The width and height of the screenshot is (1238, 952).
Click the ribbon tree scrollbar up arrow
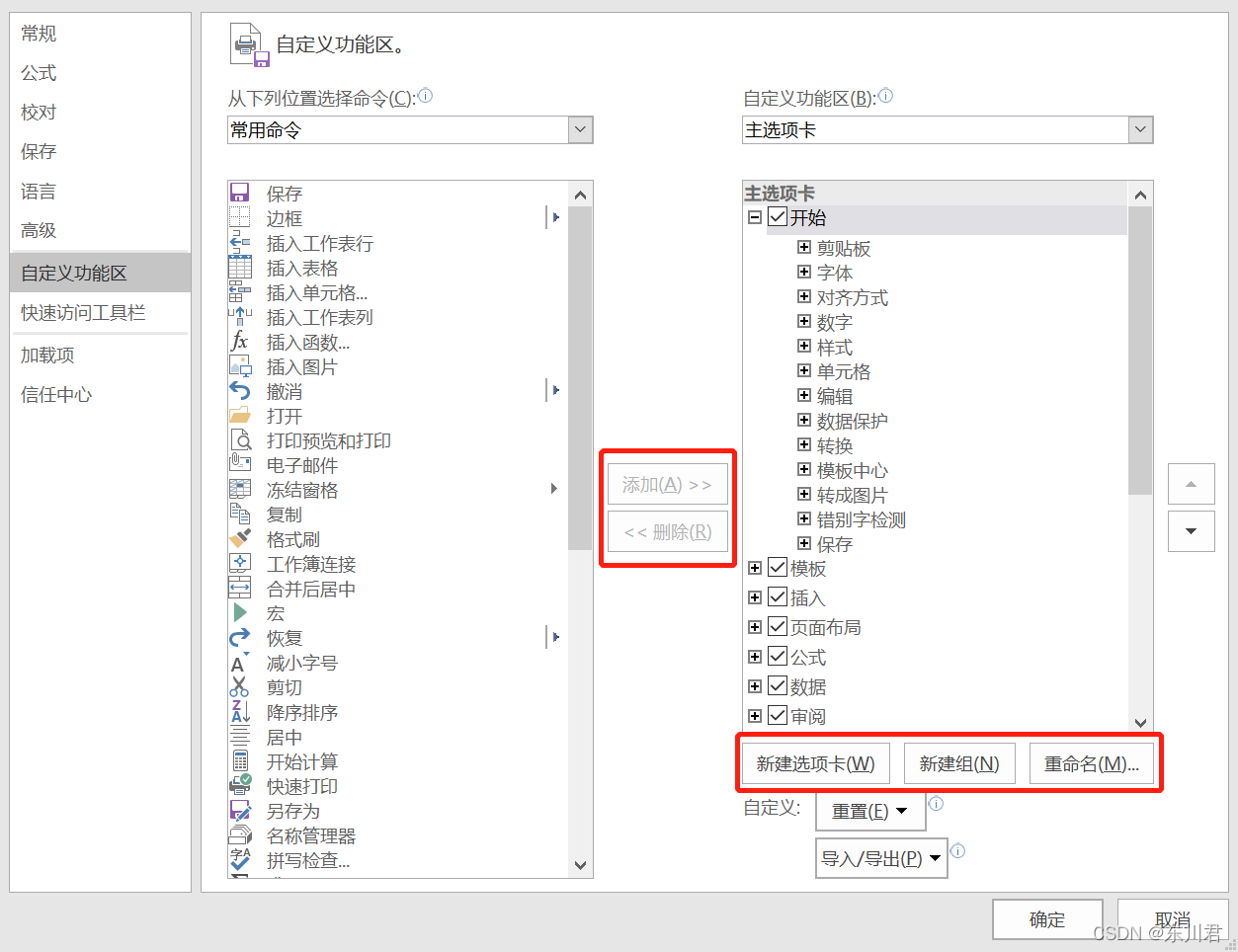coord(1140,195)
